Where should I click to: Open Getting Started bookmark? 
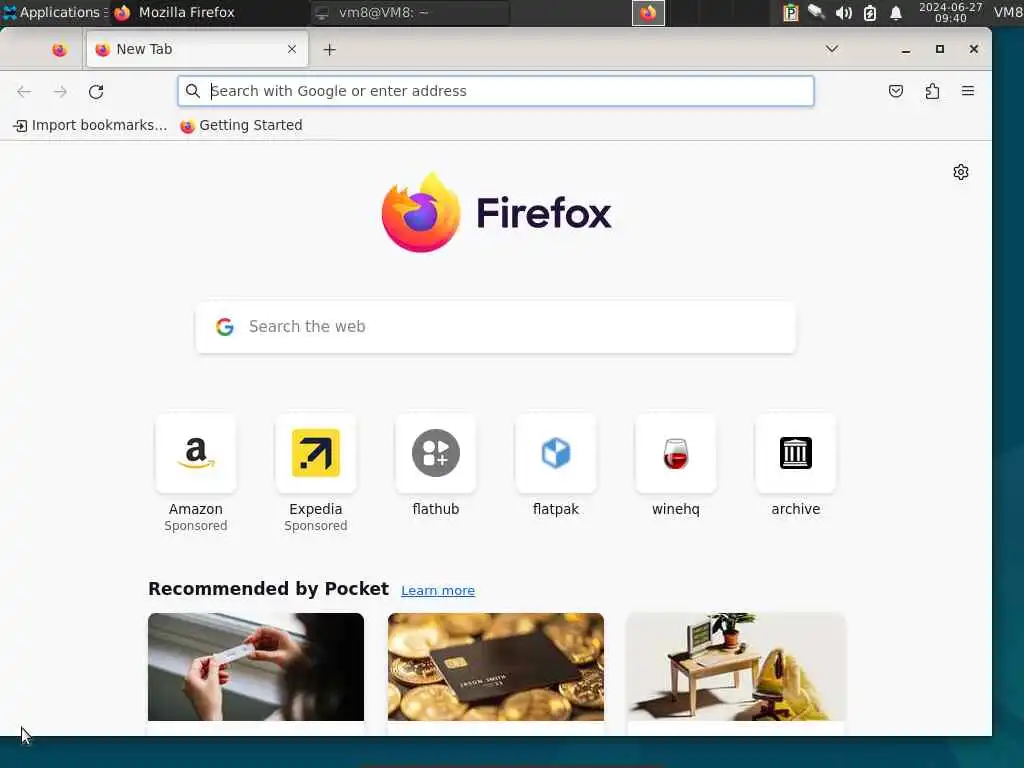241,125
